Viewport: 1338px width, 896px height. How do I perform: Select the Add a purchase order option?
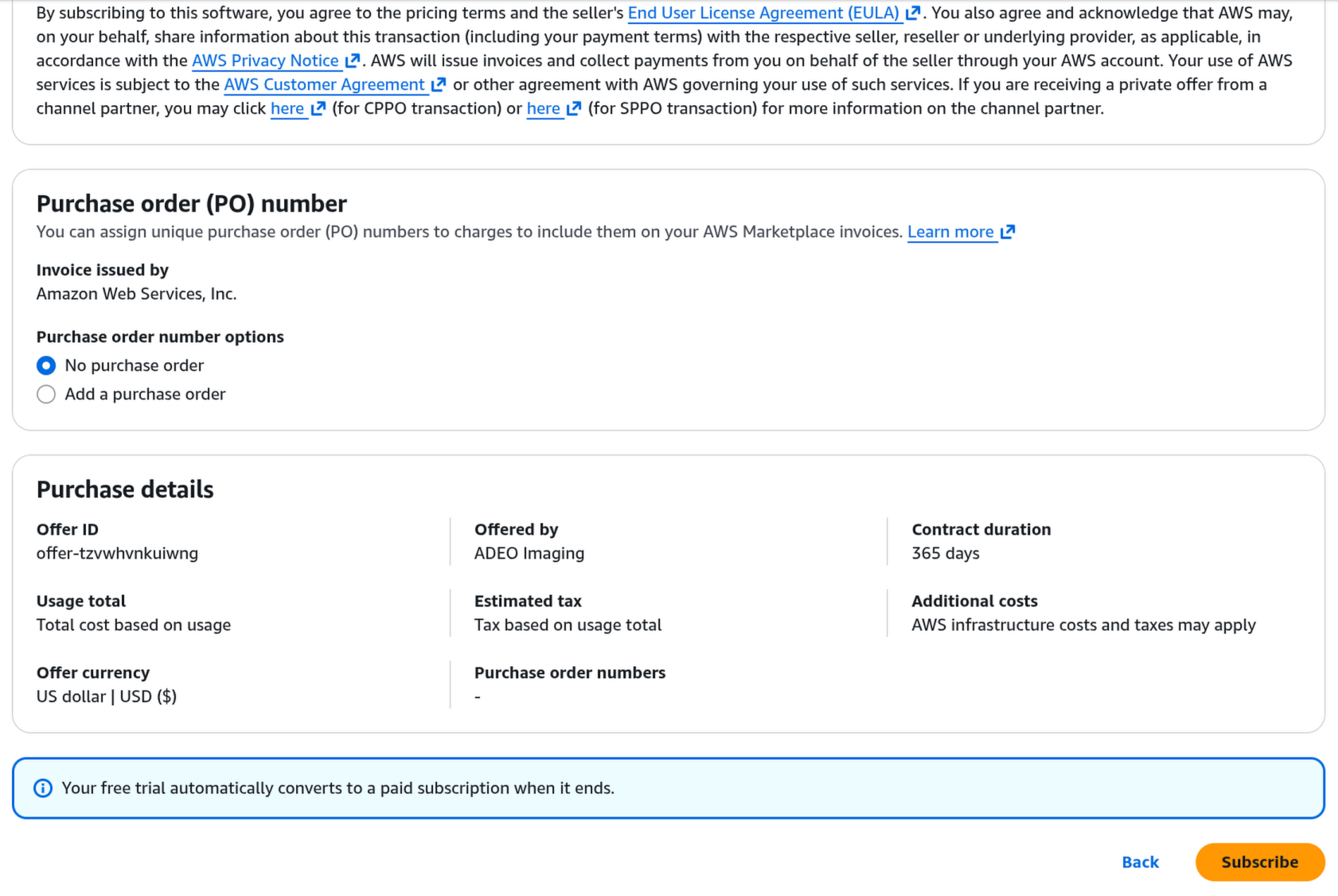tap(46, 394)
